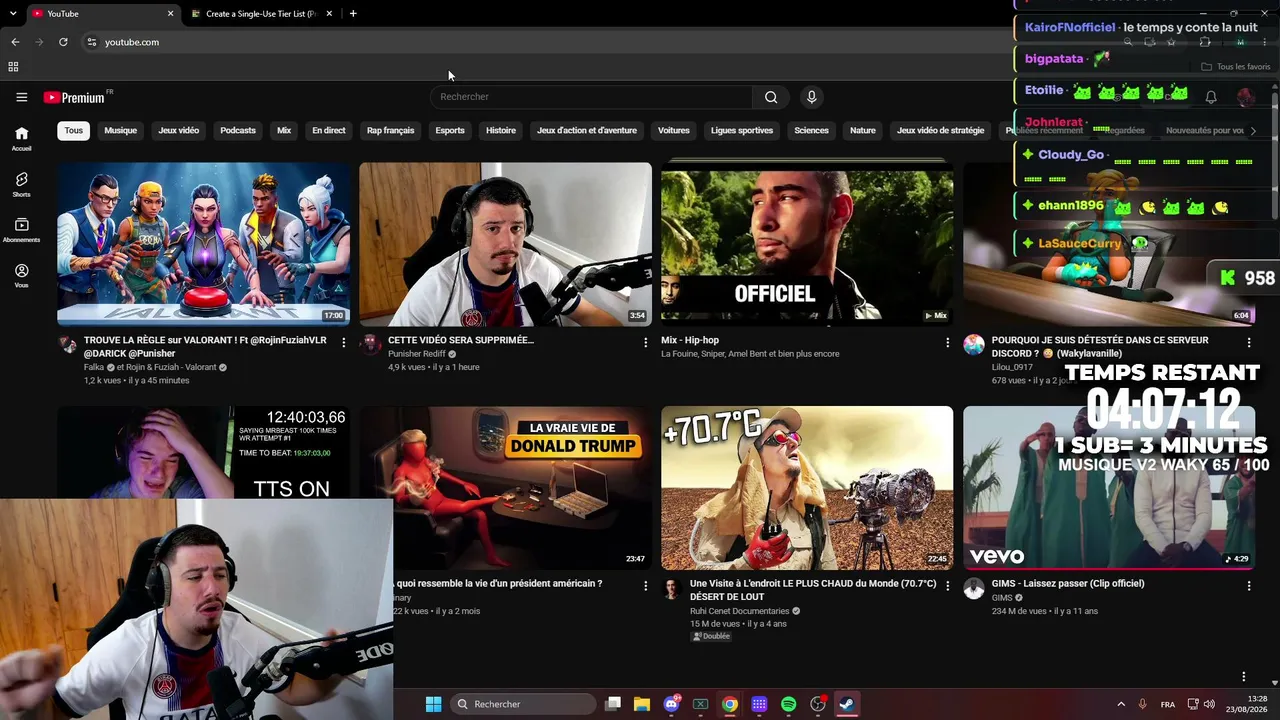The height and width of the screenshot is (720, 1280).
Task: Select the Jeux vidéo filter chip
Action: [x=178, y=131]
